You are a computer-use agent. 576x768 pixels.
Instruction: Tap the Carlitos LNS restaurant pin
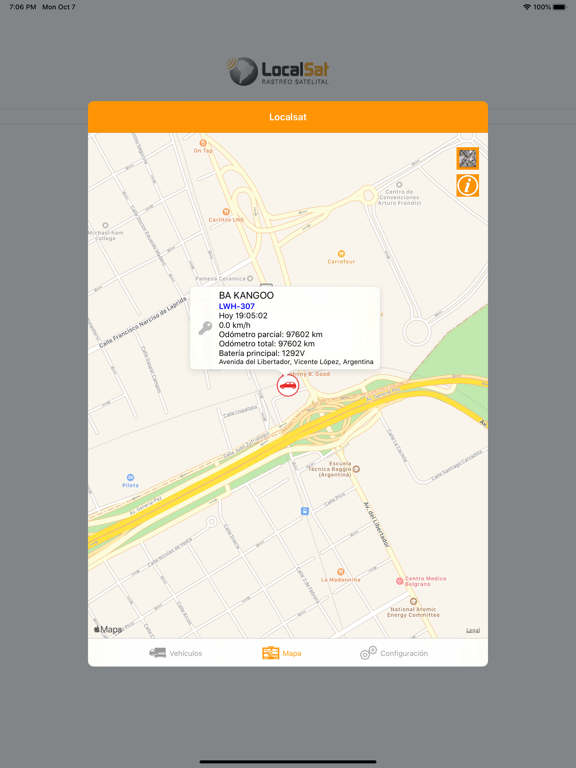[x=226, y=212]
